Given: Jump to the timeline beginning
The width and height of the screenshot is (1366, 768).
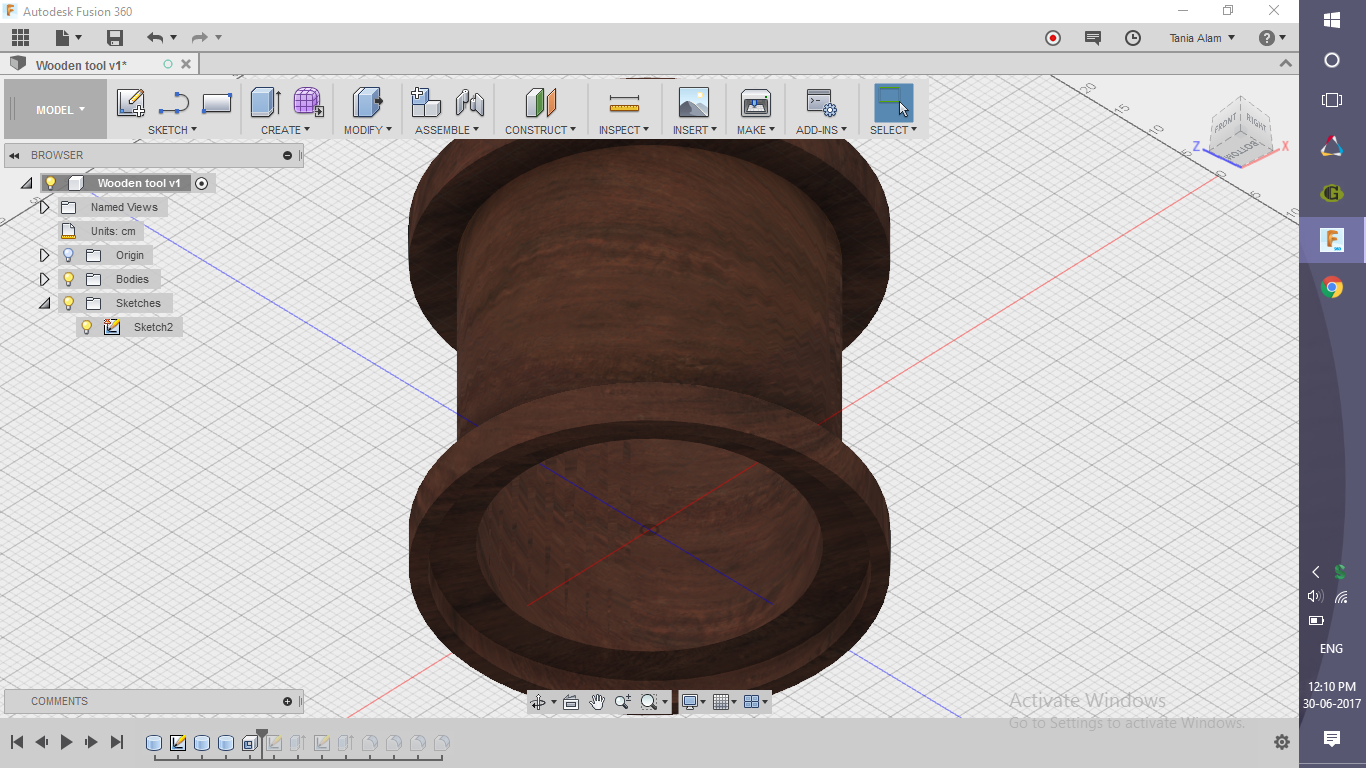Looking at the screenshot, I should (17, 742).
